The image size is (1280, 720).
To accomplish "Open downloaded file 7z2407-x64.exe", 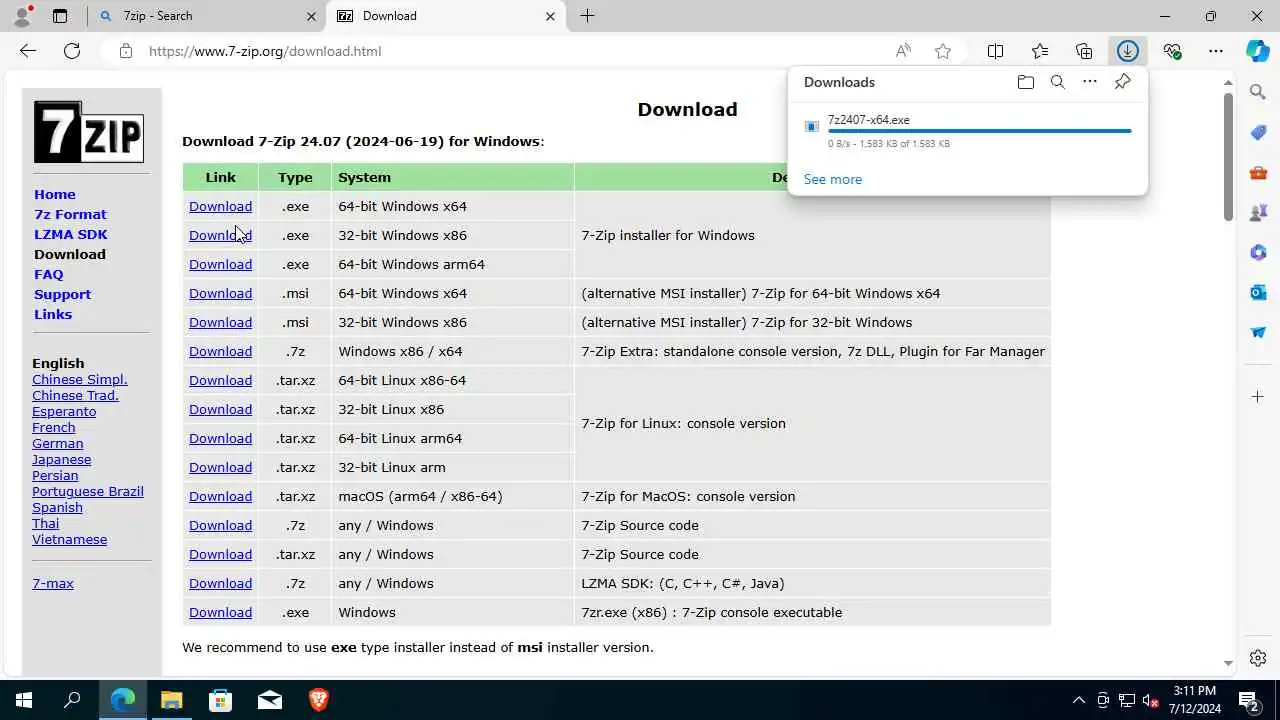I will click(x=869, y=120).
